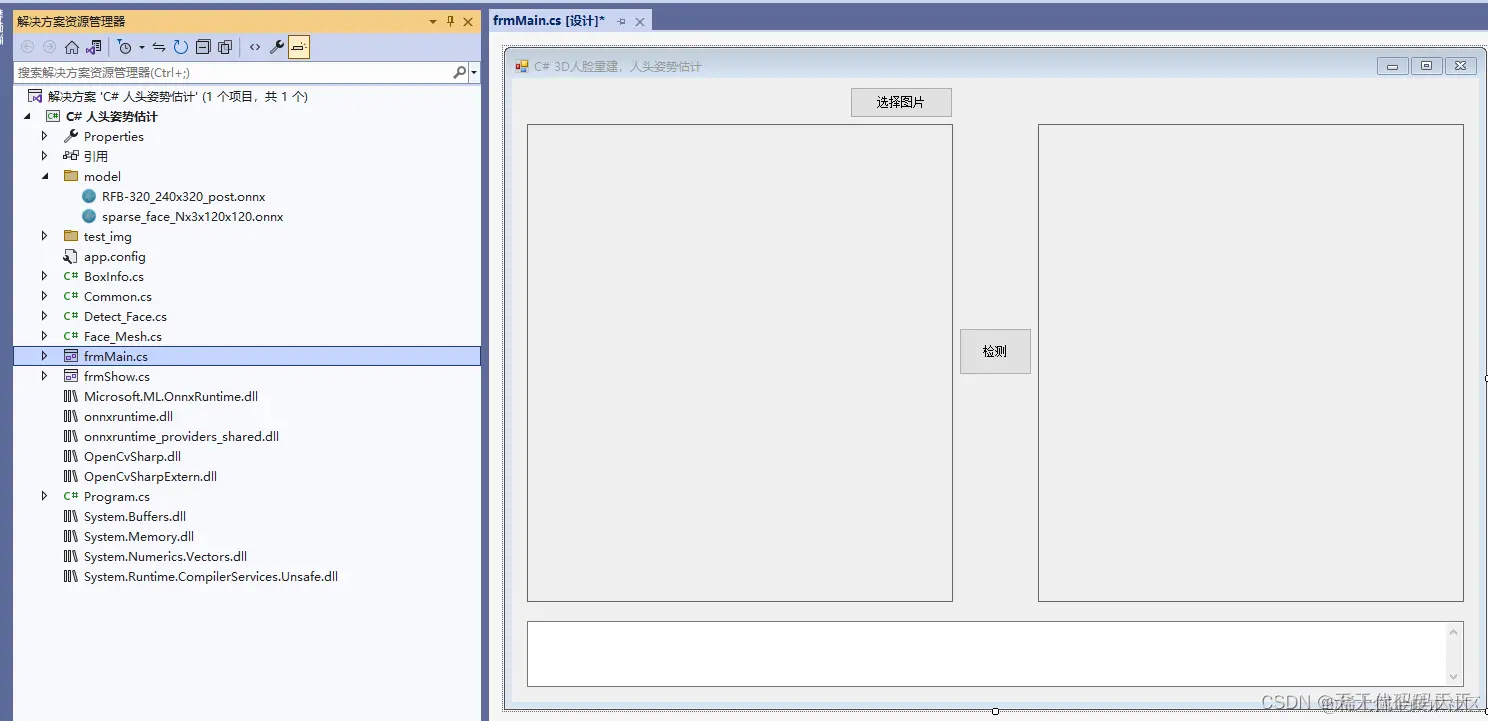The height and width of the screenshot is (721, 1488).
Task: Switch to the frmMain.cs [设计]* tab
Action: pos(549,21)
